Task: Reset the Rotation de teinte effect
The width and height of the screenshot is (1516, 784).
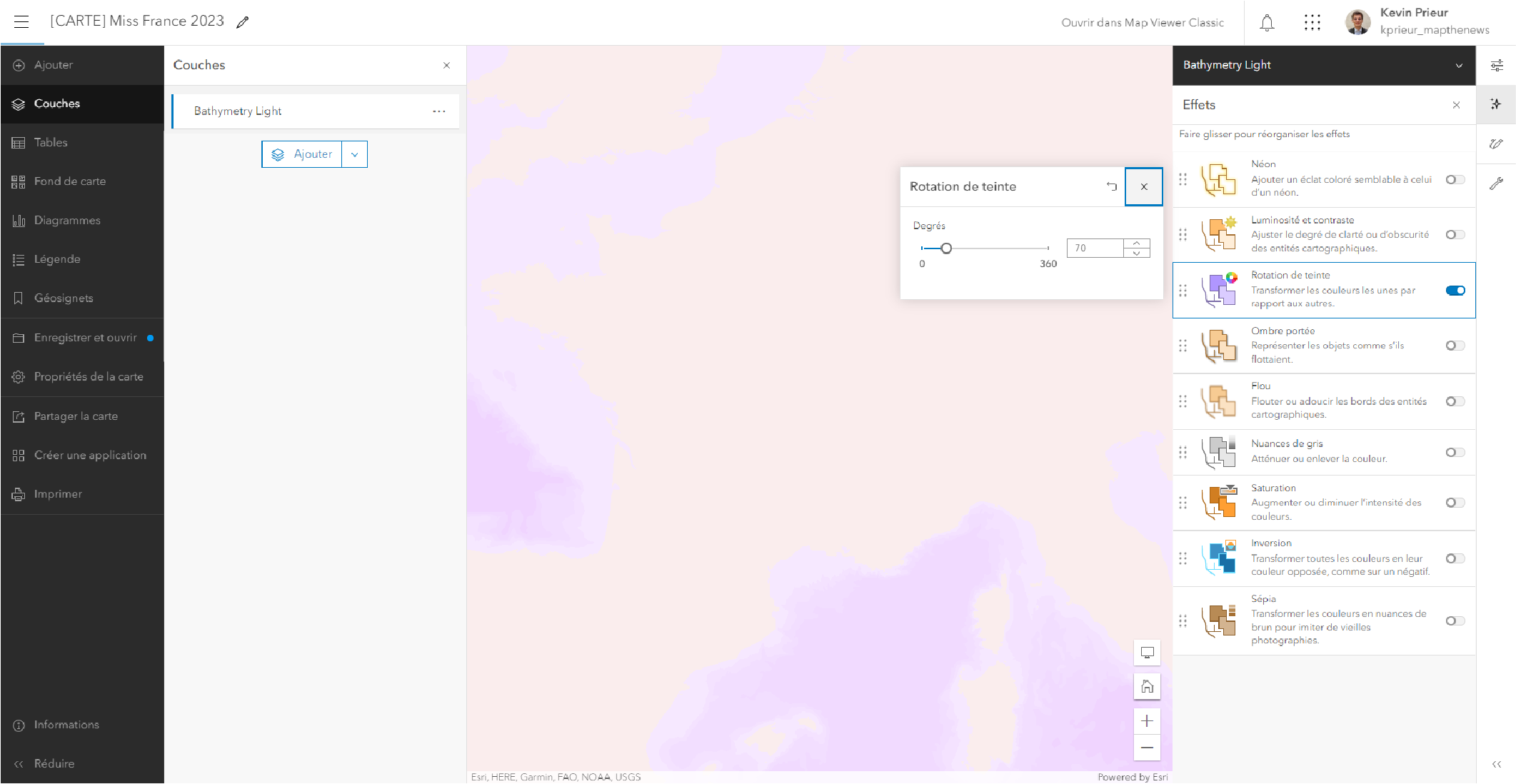Action: coord(1111,186)
